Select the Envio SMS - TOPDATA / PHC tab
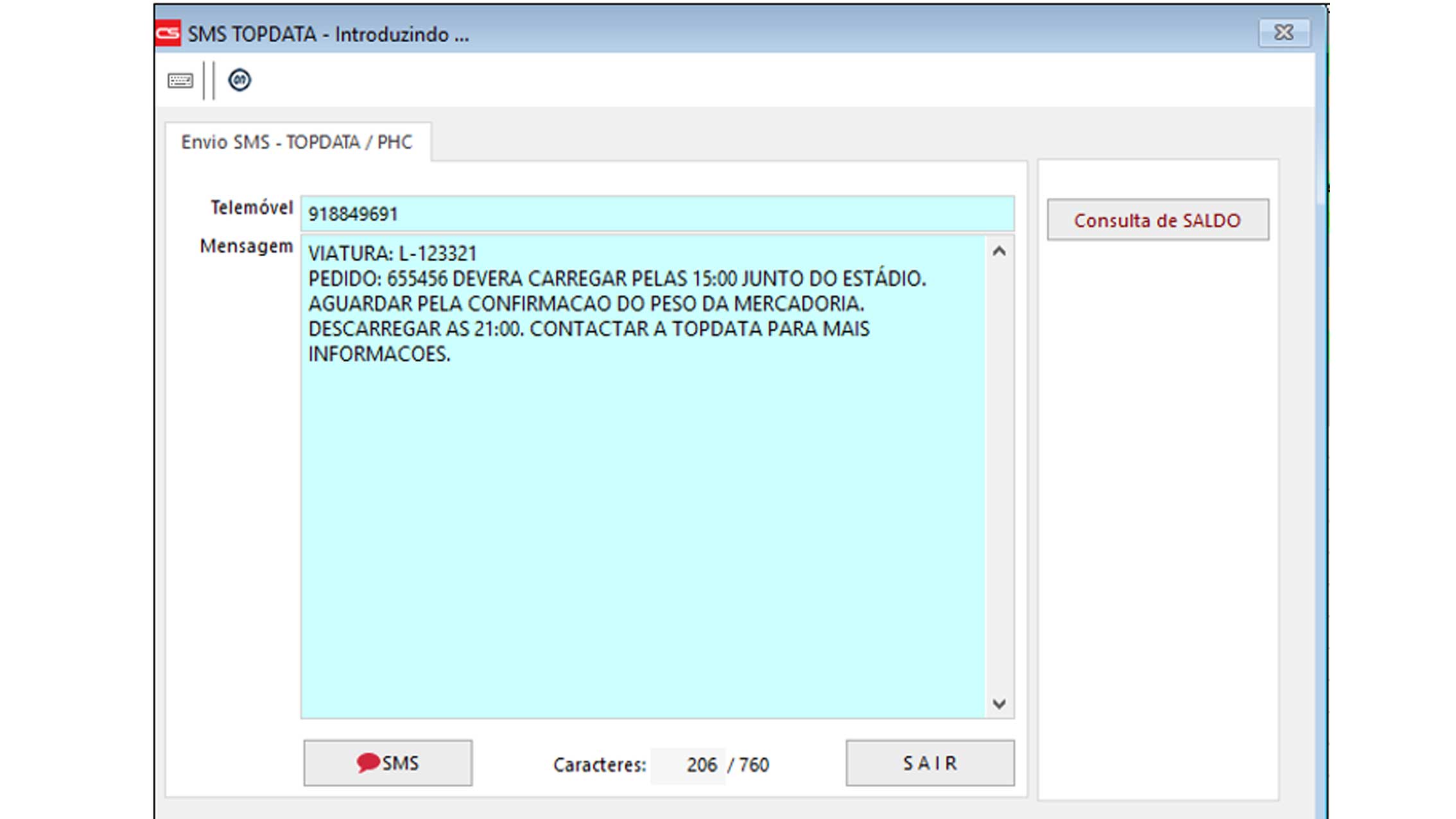The image size is (1456, 819). click(x=297, y=142)
